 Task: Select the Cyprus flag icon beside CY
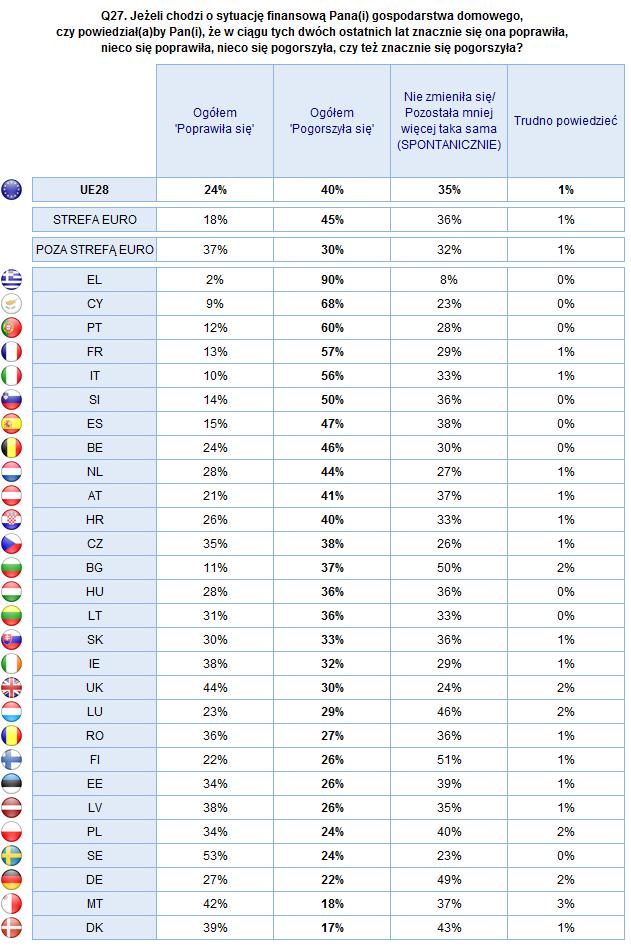[x=11, y=303]
